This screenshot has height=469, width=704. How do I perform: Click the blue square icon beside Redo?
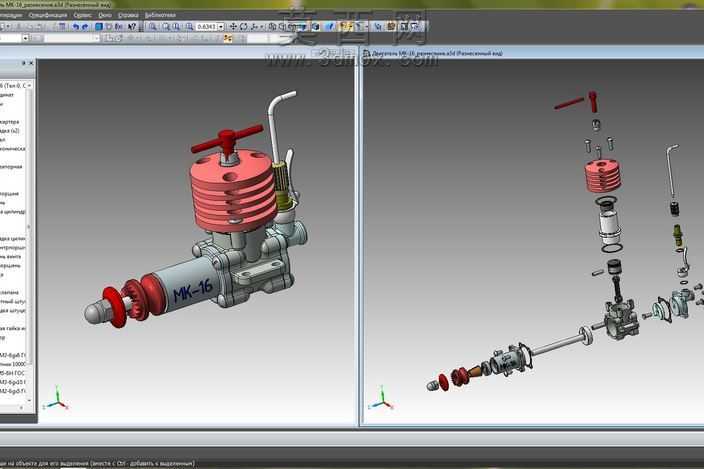99,27
